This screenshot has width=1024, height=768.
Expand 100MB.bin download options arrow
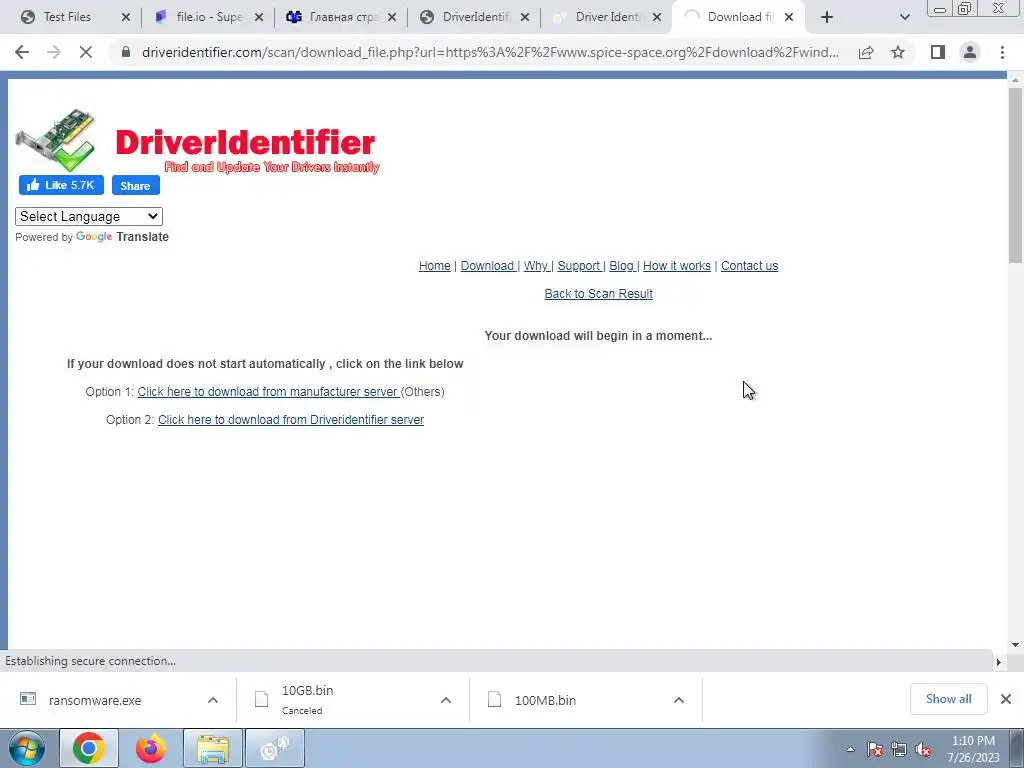click(679, 700)
